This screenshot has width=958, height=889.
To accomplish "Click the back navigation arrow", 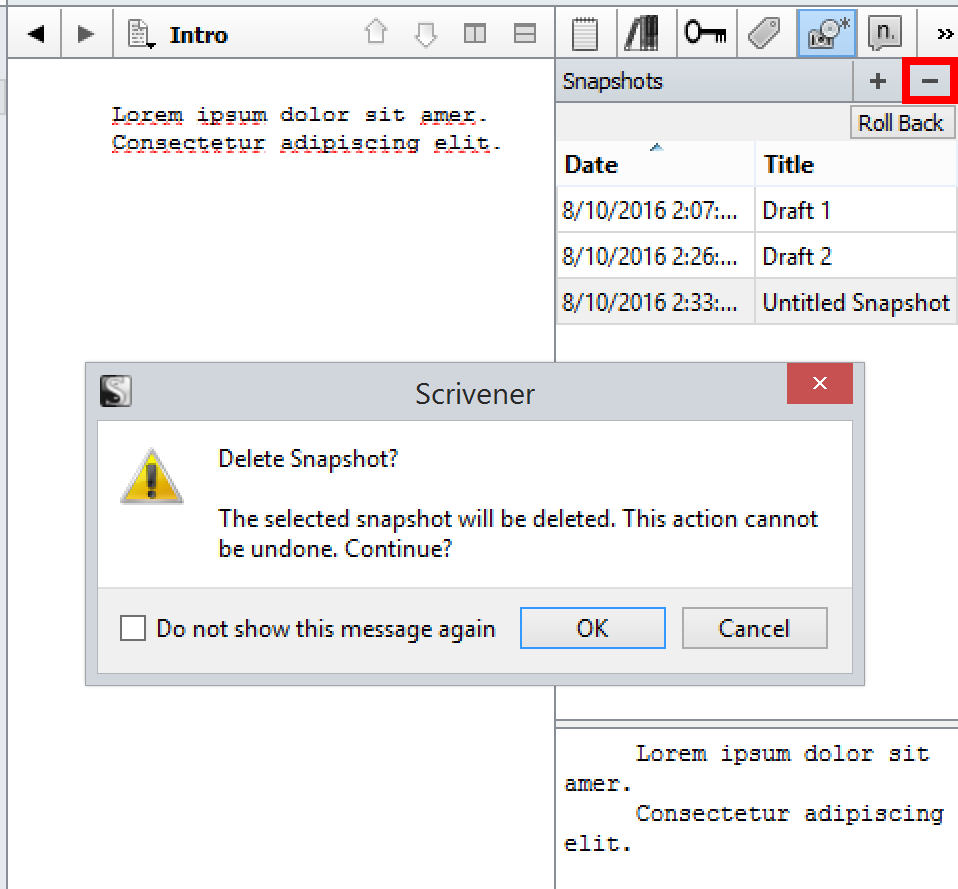I will point(36,35).
